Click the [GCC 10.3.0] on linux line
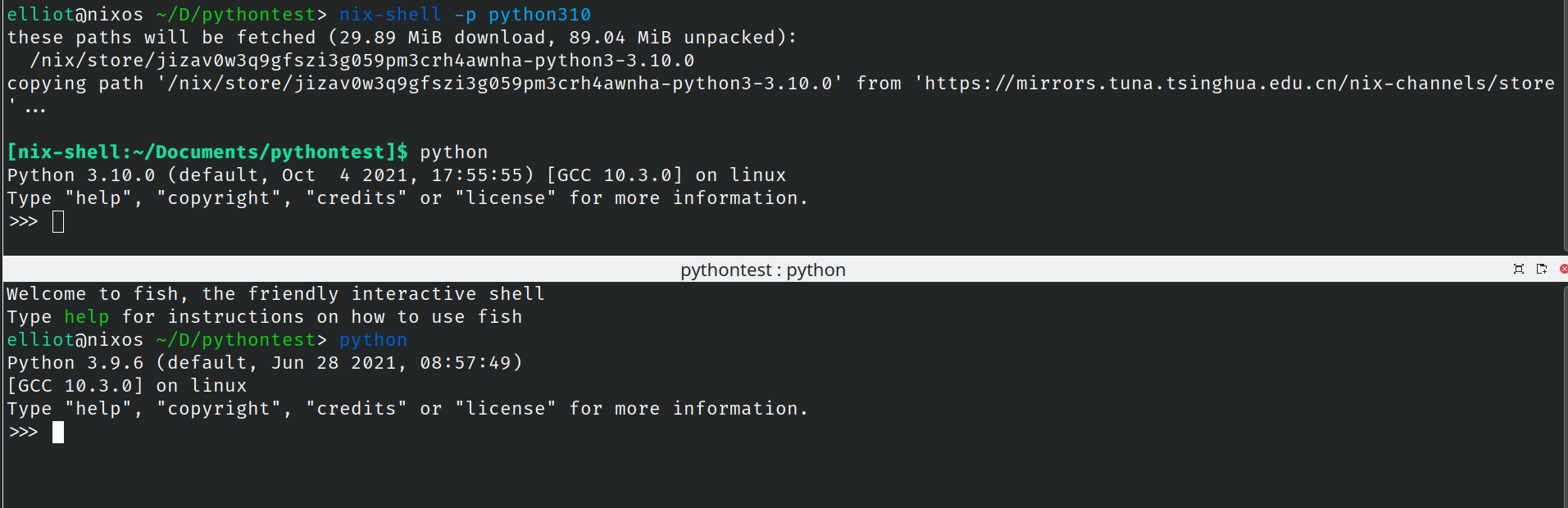Screen dimensions: 1568x508 coord(127,386)
